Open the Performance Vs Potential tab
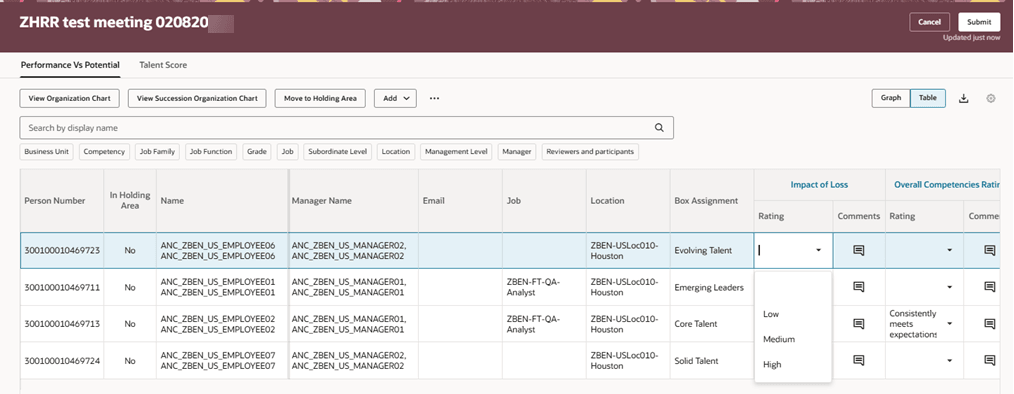Image resolution: width=1014 pixels, height=394 pixels. pos(70,65)
